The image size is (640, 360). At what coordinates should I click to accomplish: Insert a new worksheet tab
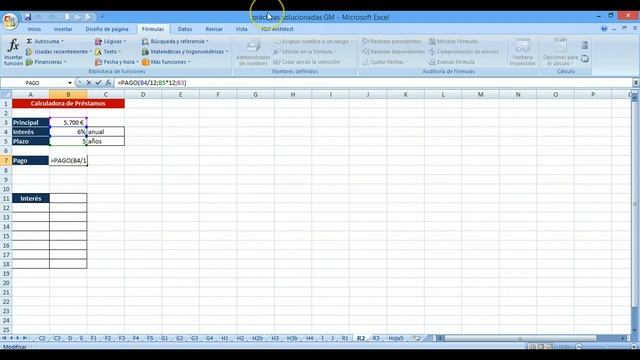(416, 338)
